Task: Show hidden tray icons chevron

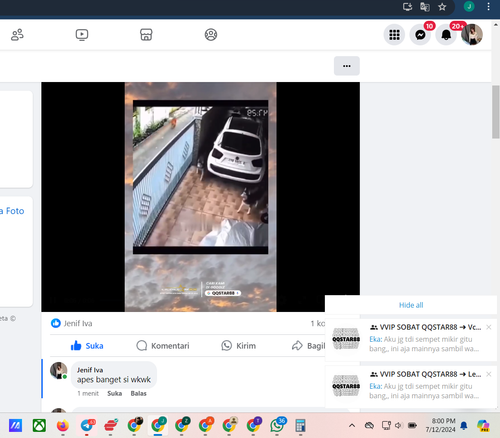Action: click(352, 425)
